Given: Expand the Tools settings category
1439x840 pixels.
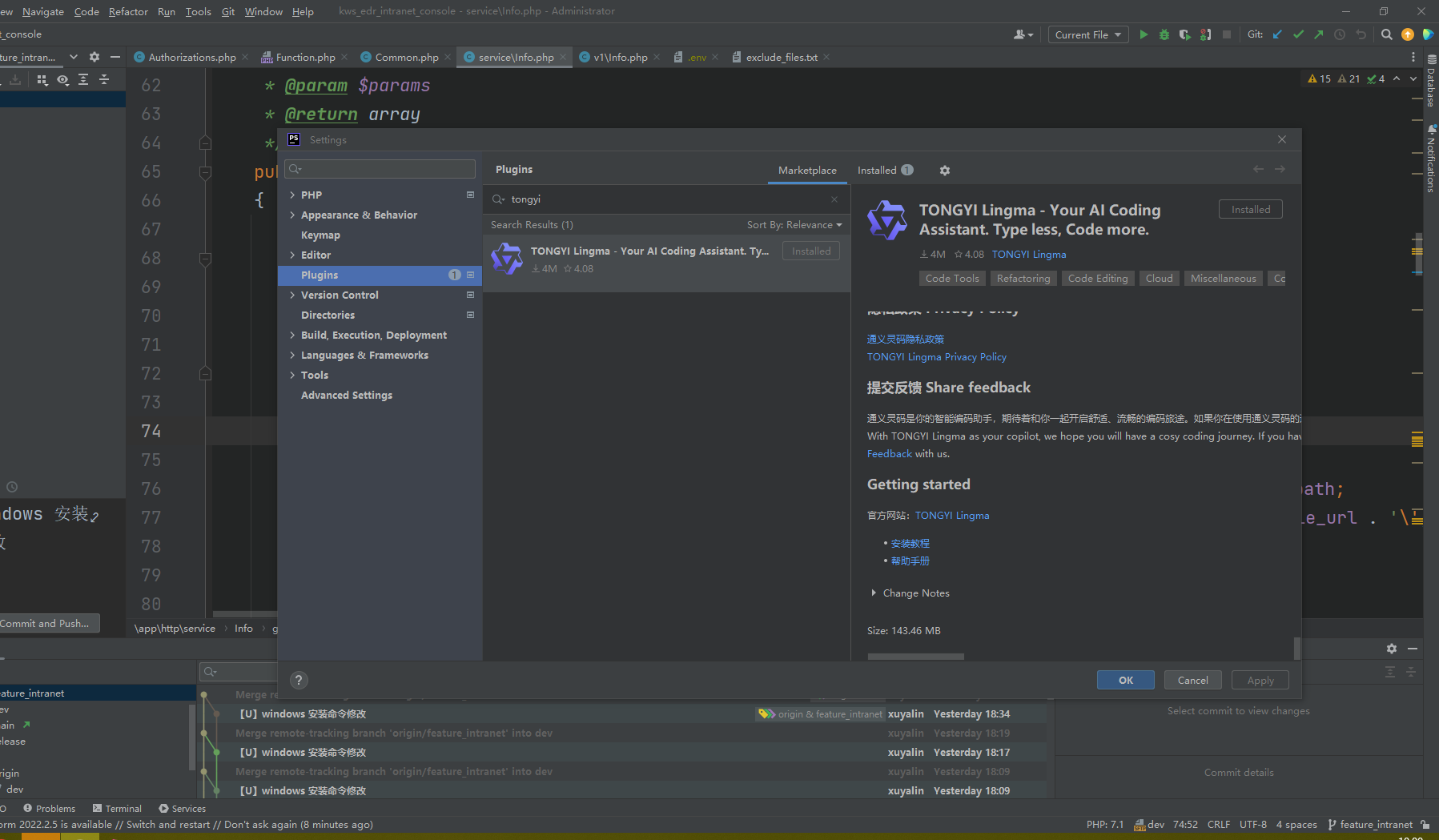Looking at the screenshot, I should pos(292,375).
